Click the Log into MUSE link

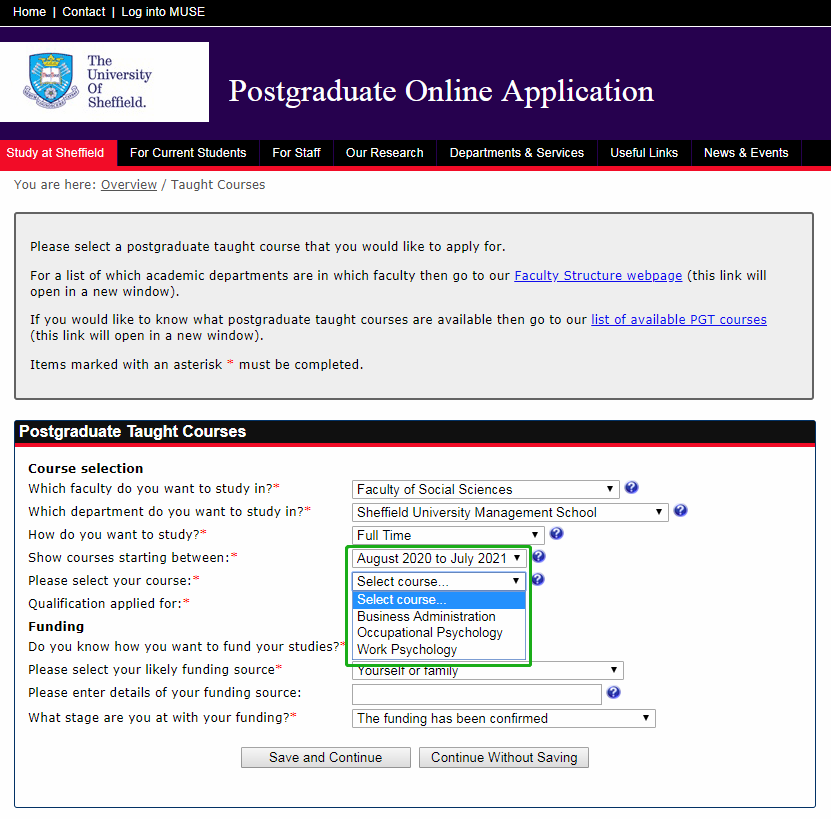[163, 12]
